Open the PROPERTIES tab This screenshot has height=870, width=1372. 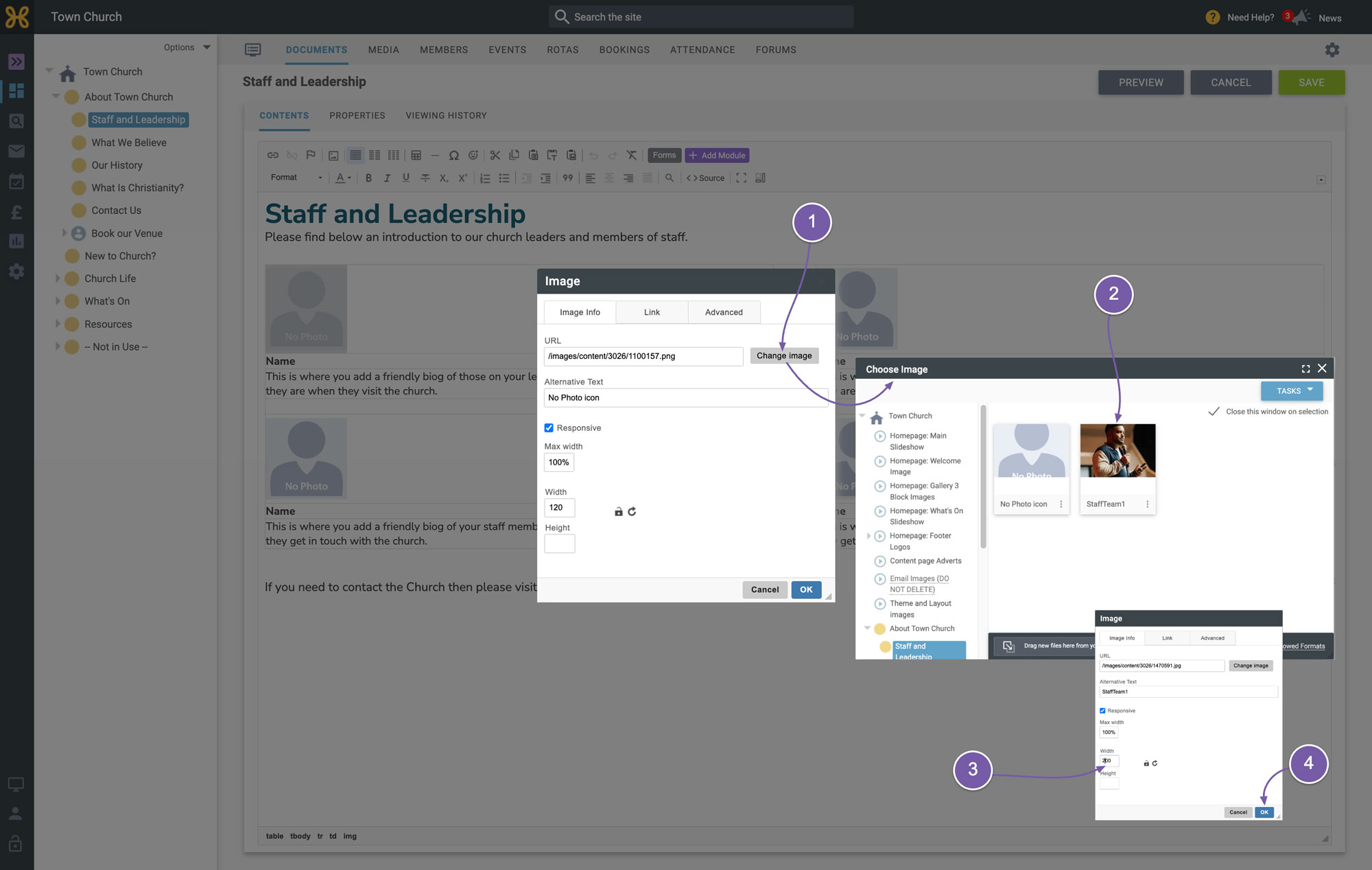coord(357,115)
